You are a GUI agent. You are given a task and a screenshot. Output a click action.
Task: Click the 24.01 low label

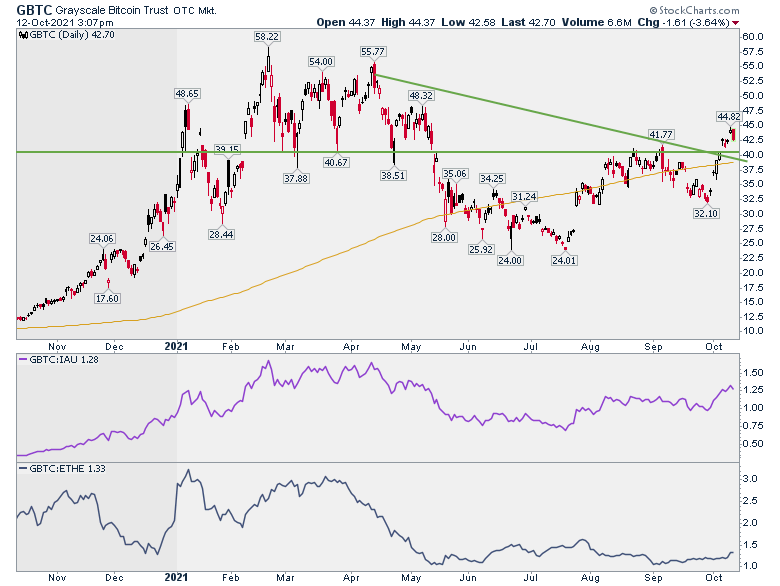point(564,260)
